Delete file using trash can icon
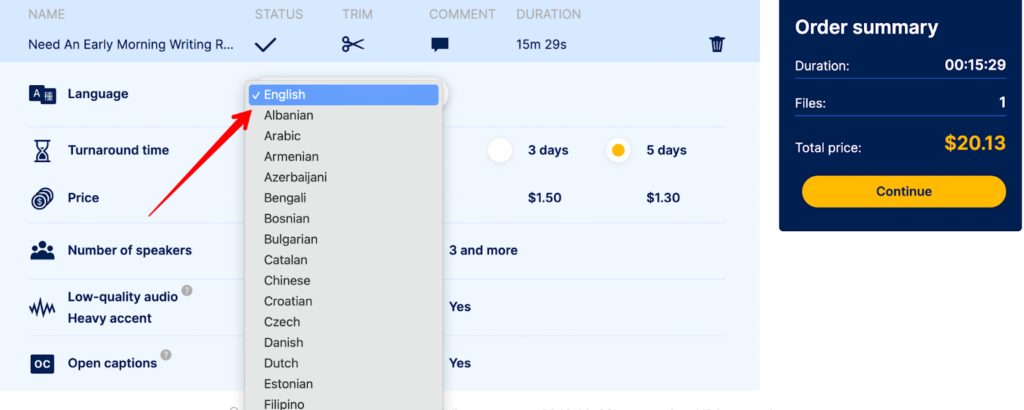The height and width of the screenshot is (410, 1024). coord(717,44)
